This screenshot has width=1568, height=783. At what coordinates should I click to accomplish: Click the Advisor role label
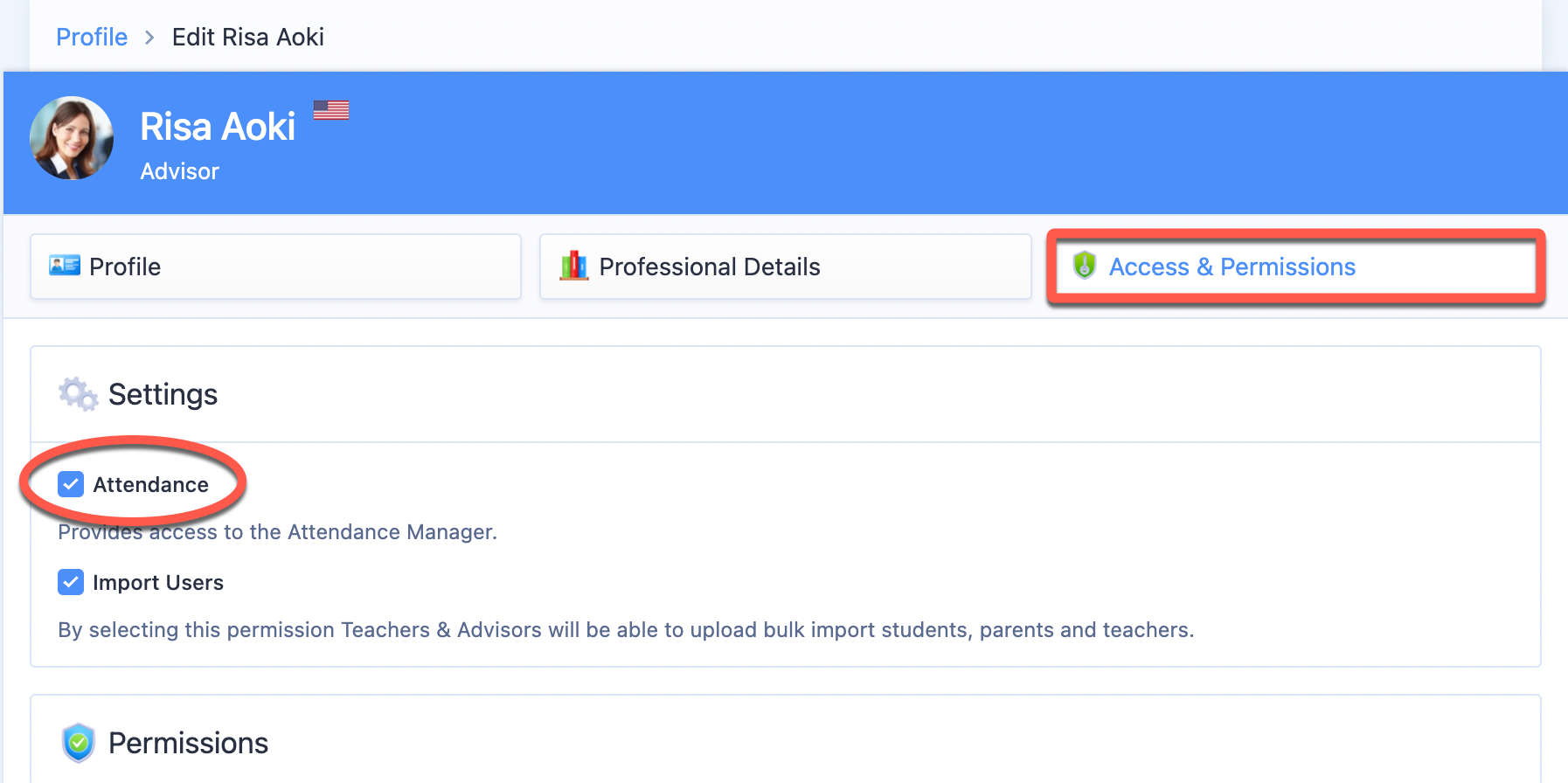tap(179, 171)
